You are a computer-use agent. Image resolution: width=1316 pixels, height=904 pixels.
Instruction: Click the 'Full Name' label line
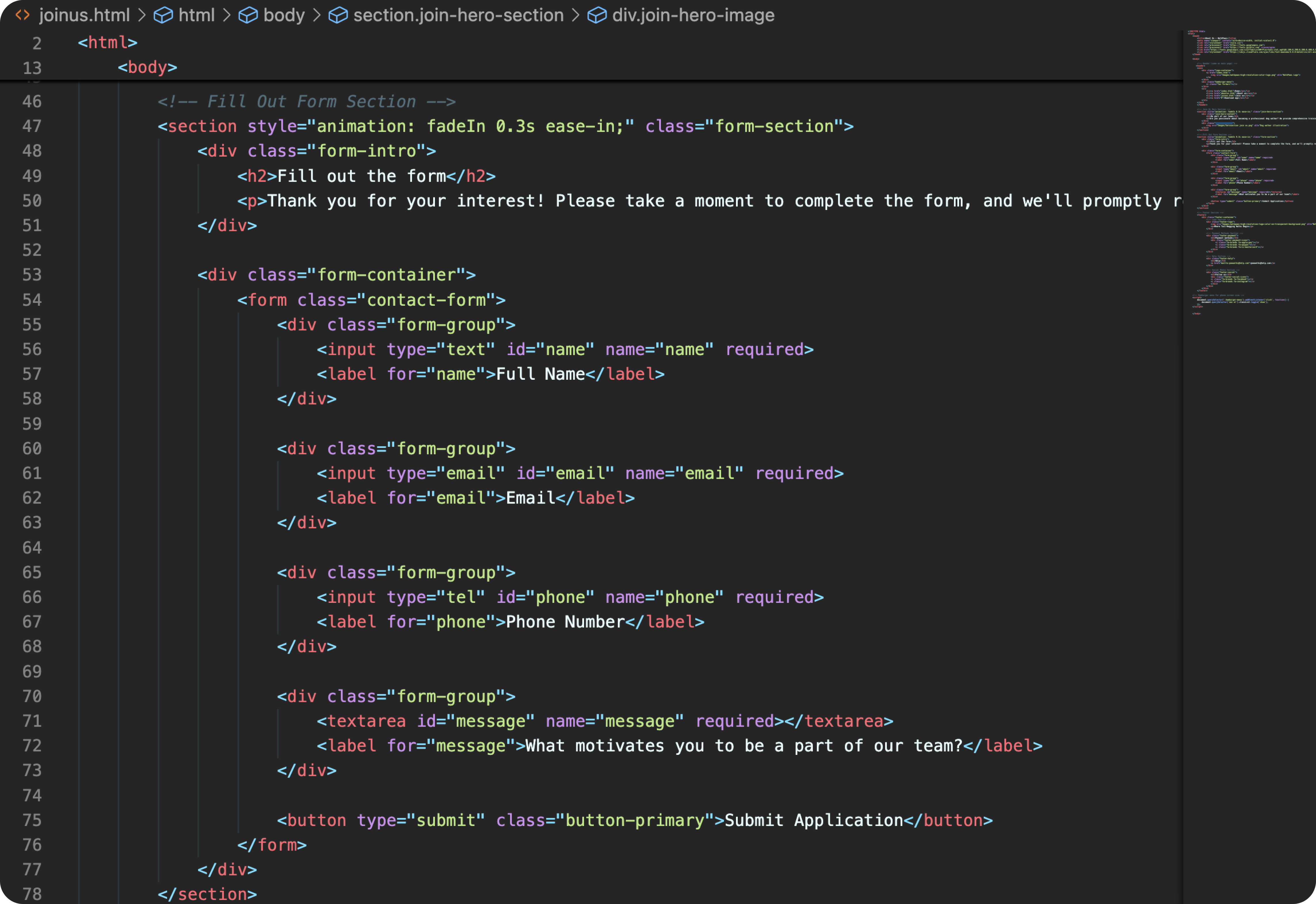click(x=490, y=374)
